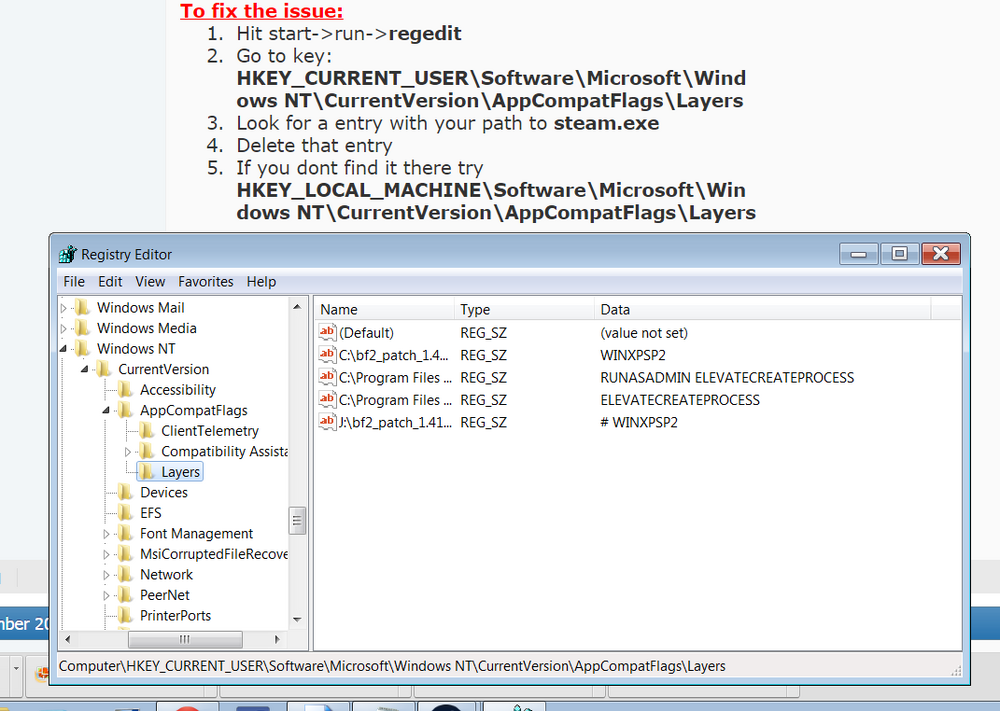The width and height of the screenshot is (1000, 711).
Task: Click the J:\bf2_patch_1.41 value string icon
Action: tap(327, 421)
